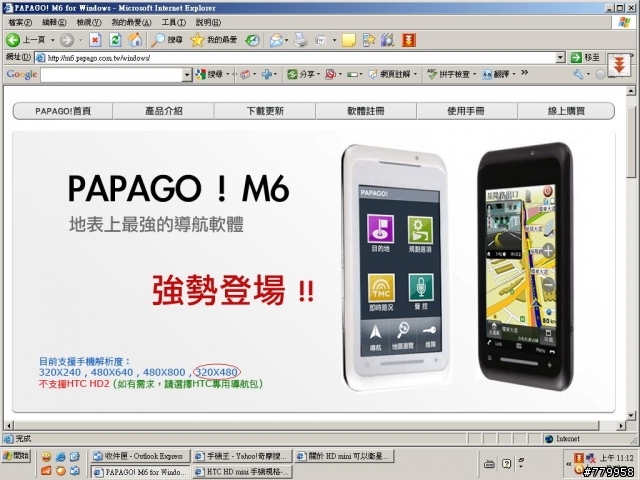Open the wrench settings dropdown arrow

pos(588,74)
